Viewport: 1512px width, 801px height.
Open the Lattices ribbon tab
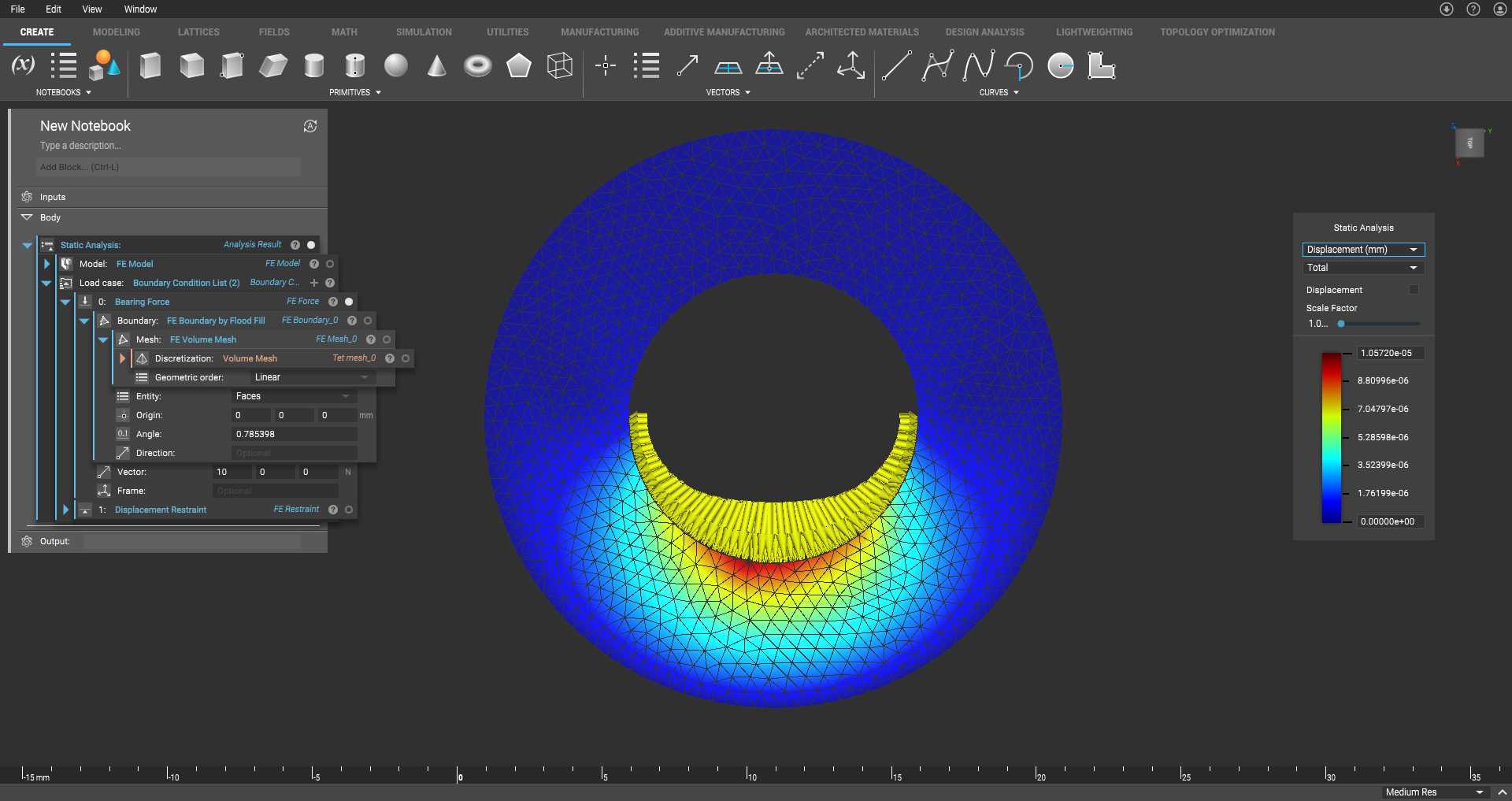click(x=198, y=32)
